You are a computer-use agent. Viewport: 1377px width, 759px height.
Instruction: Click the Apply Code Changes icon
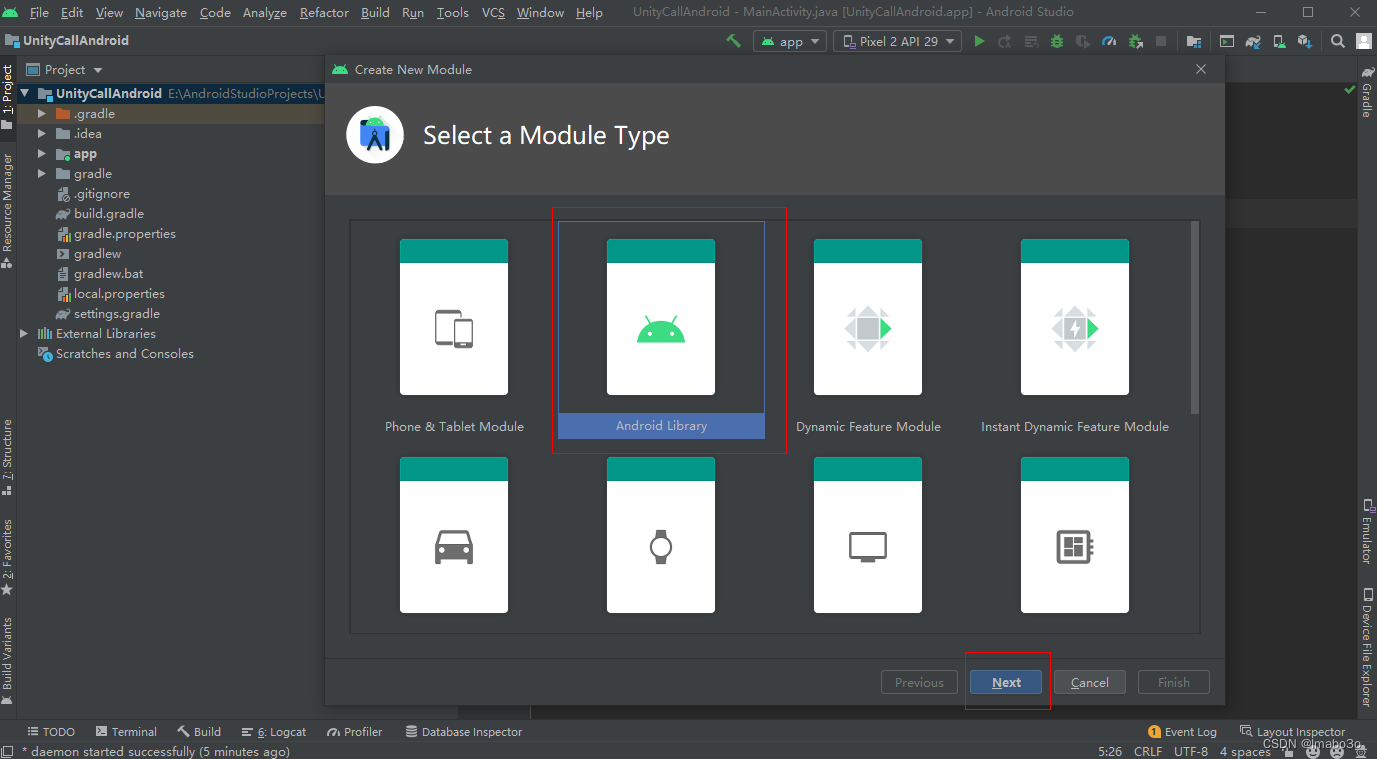[1031, 41]
